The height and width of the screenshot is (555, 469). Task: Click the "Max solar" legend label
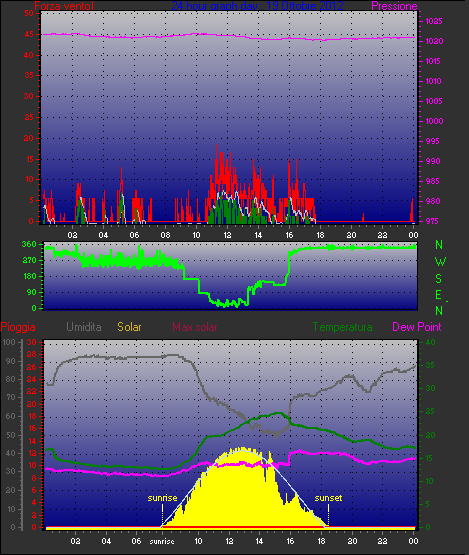(195, 327)
